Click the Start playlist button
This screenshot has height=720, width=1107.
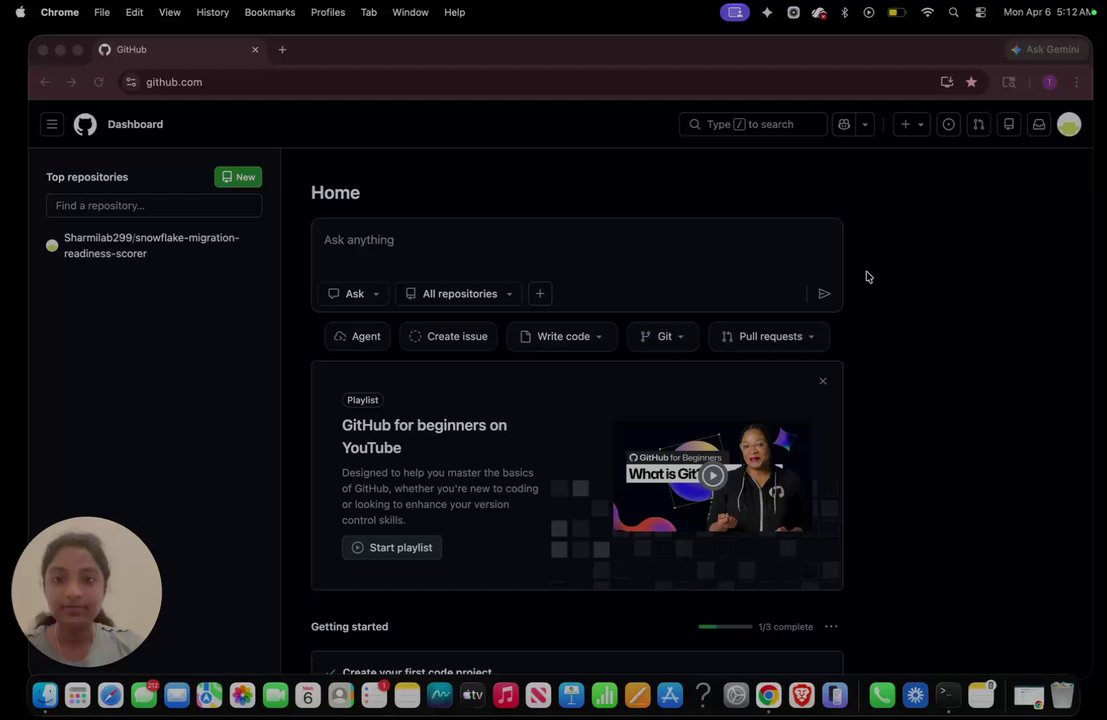coord(392,548)
